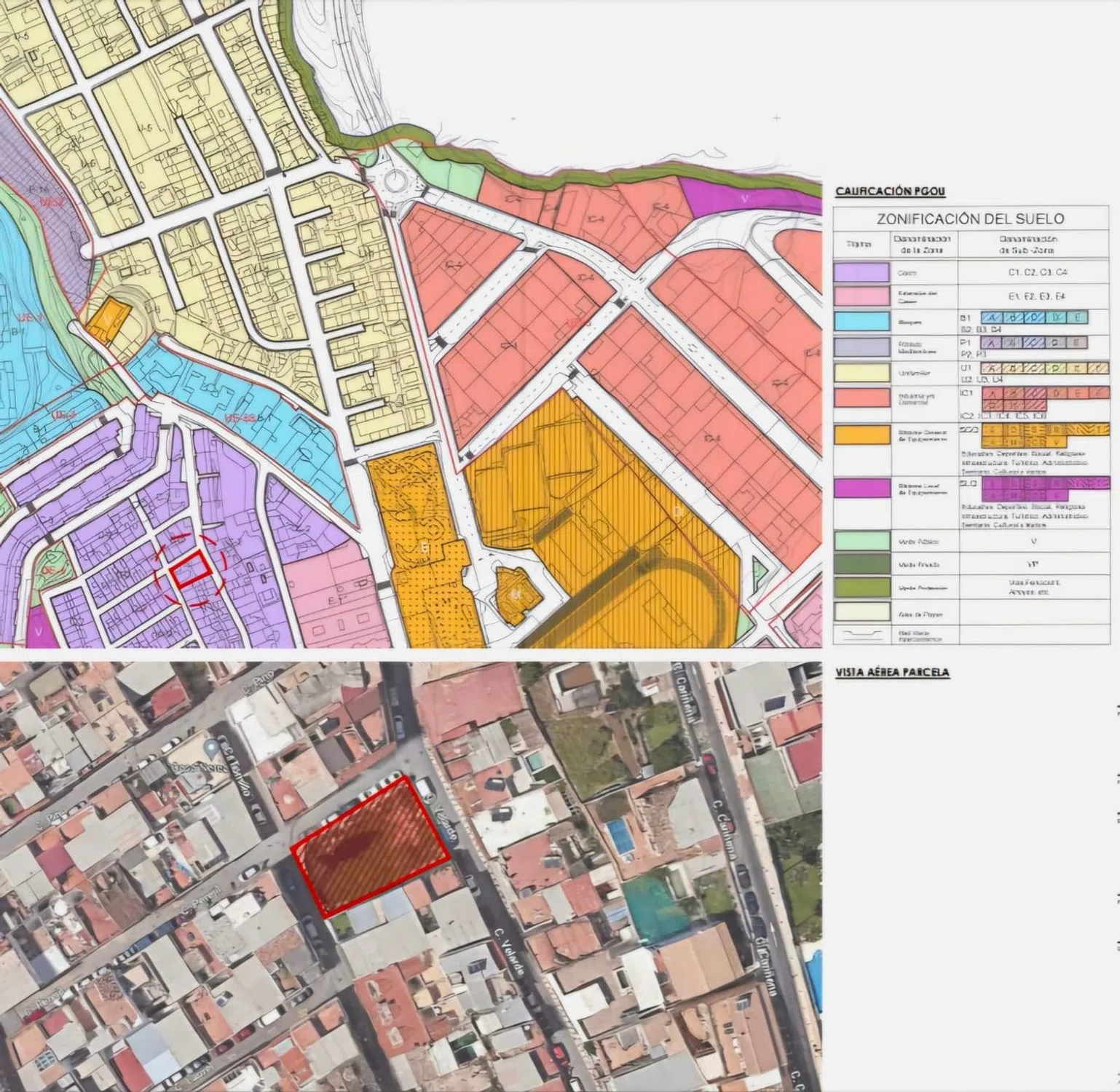This screenshot has width=1120, height=1092.
Task: Open the CALIFICACIÓN PGOU heading
Action: pos(890,191)
